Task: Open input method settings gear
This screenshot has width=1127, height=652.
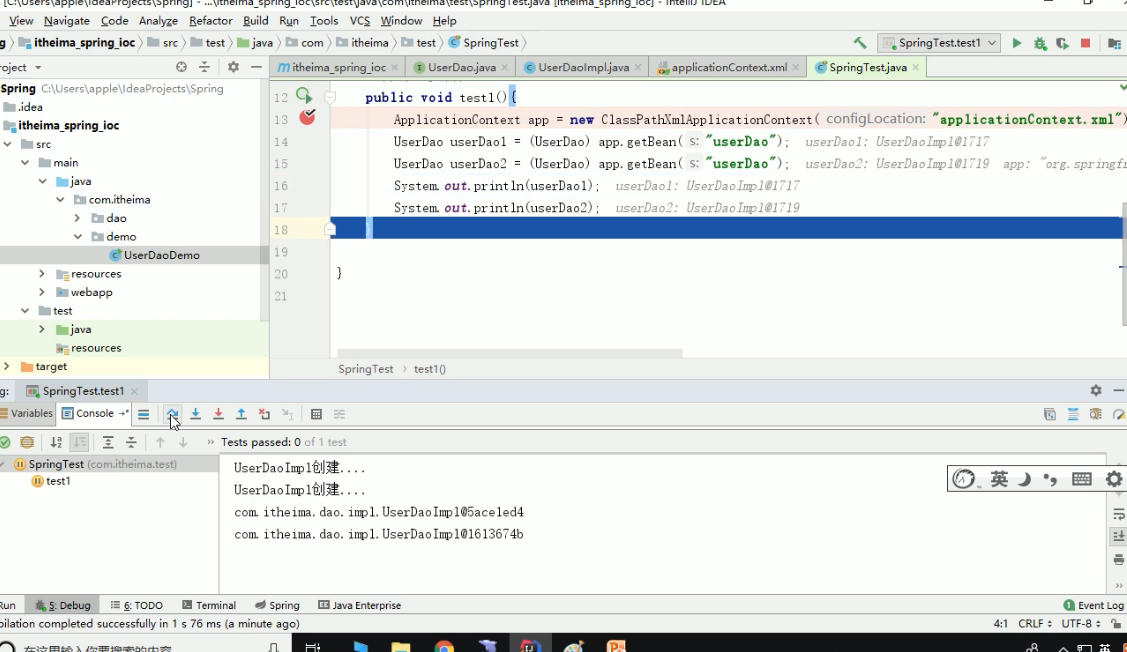Action: click(x=1113, y=479)
